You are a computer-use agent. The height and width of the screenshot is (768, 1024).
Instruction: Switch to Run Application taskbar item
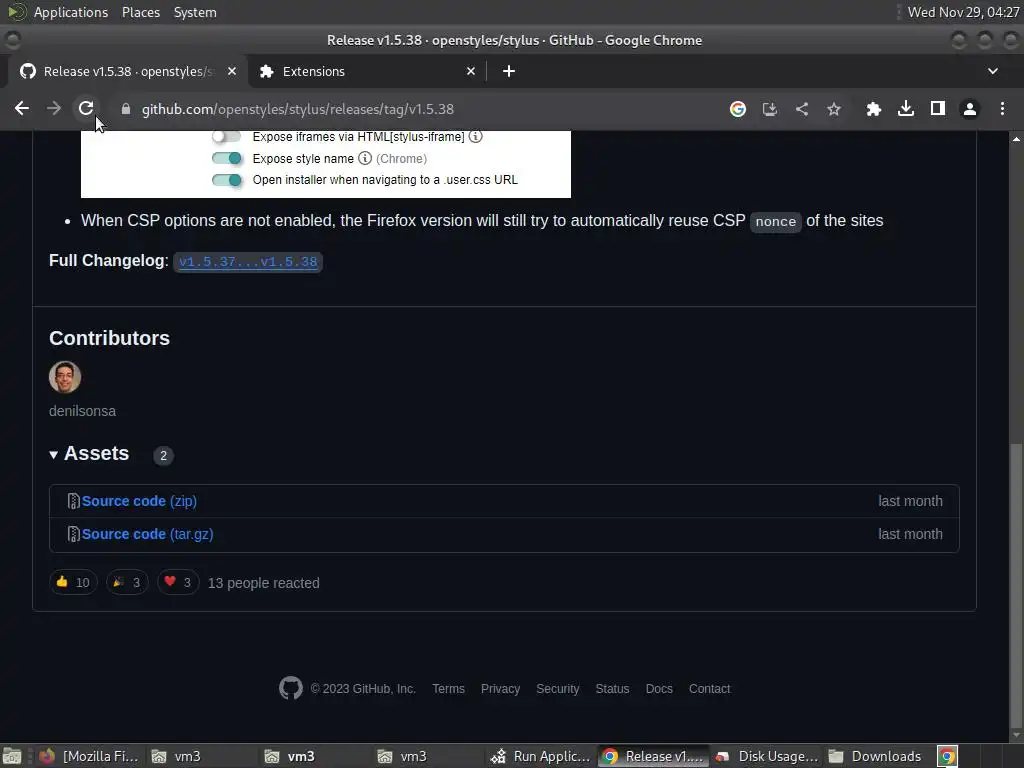540,756
